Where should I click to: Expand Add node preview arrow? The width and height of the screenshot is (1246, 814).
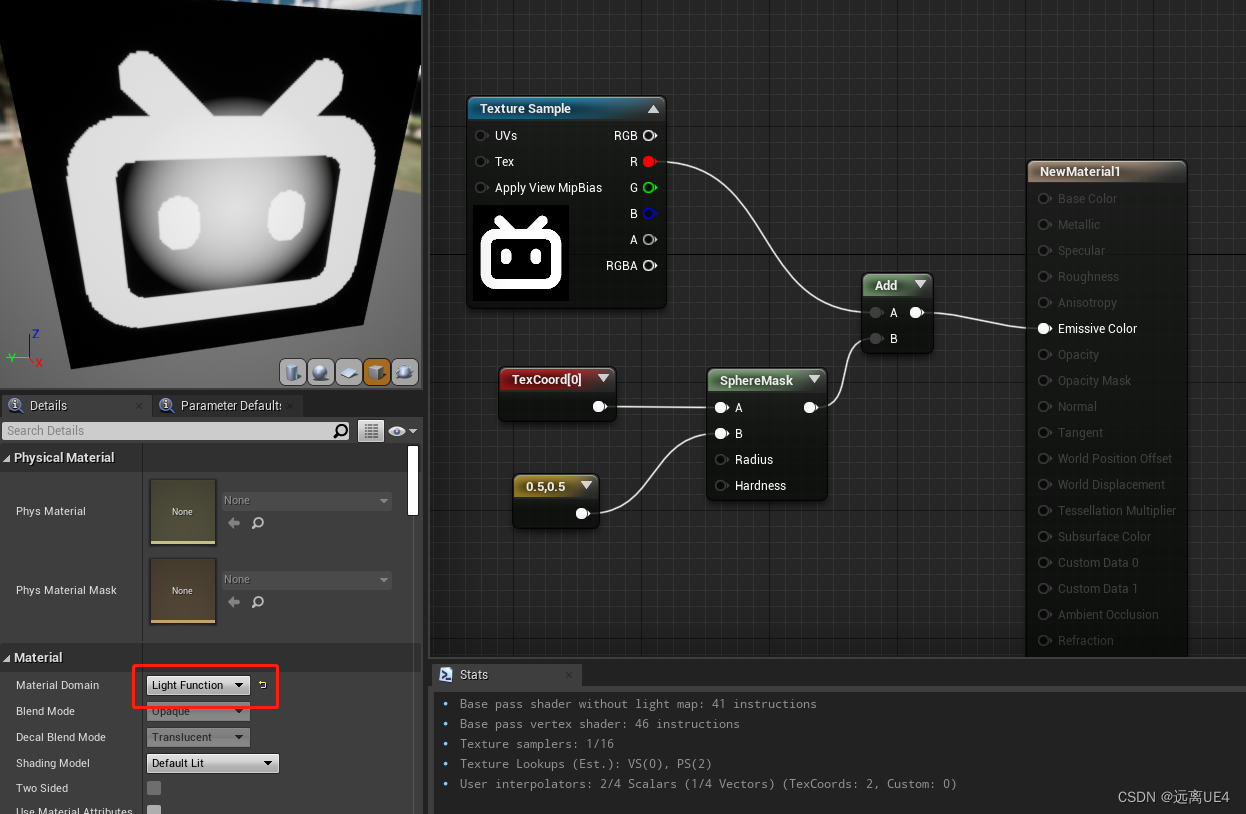(x=920, y=285)
